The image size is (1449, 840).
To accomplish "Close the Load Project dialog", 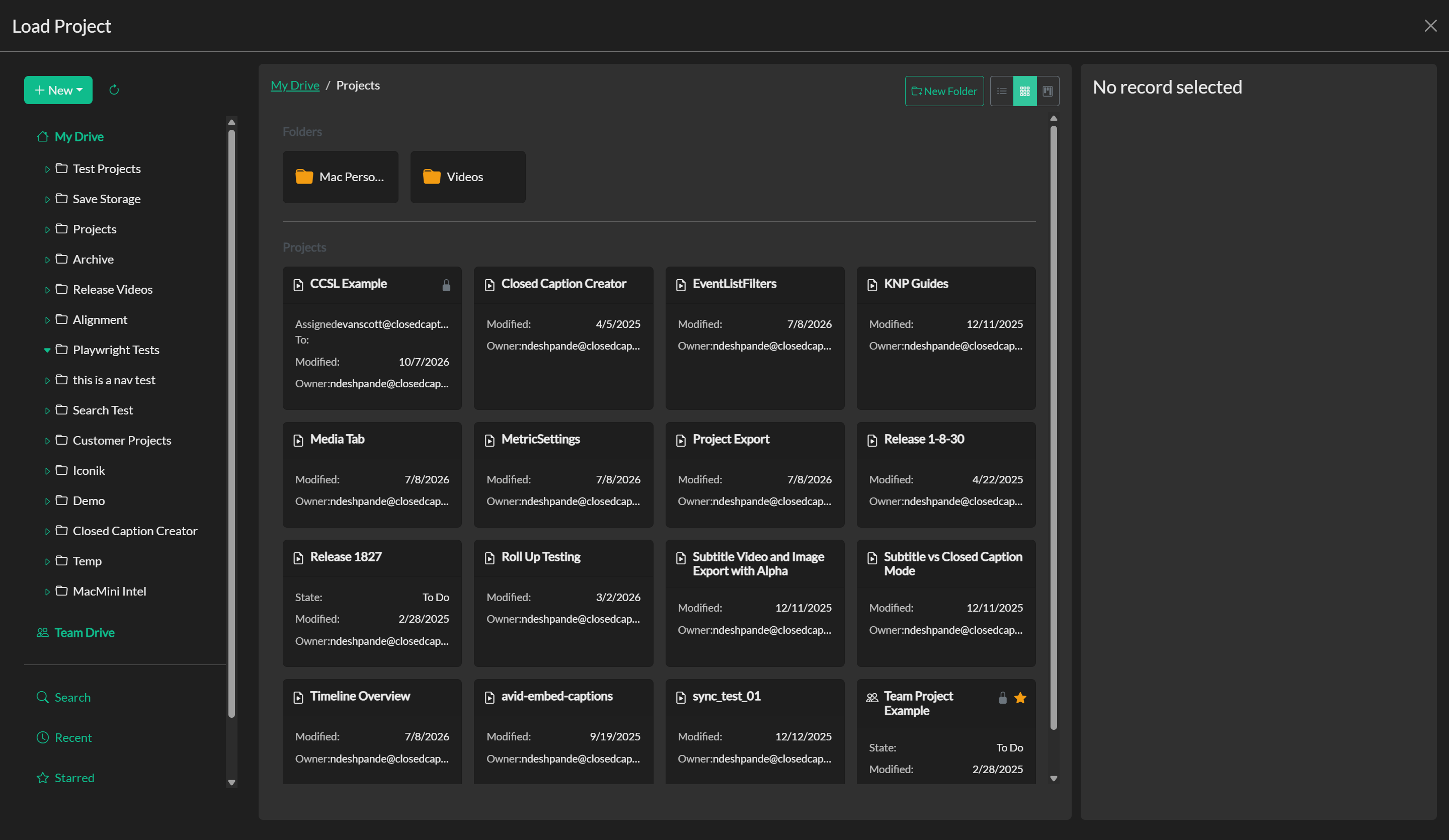I will (x=1430, y=26).
